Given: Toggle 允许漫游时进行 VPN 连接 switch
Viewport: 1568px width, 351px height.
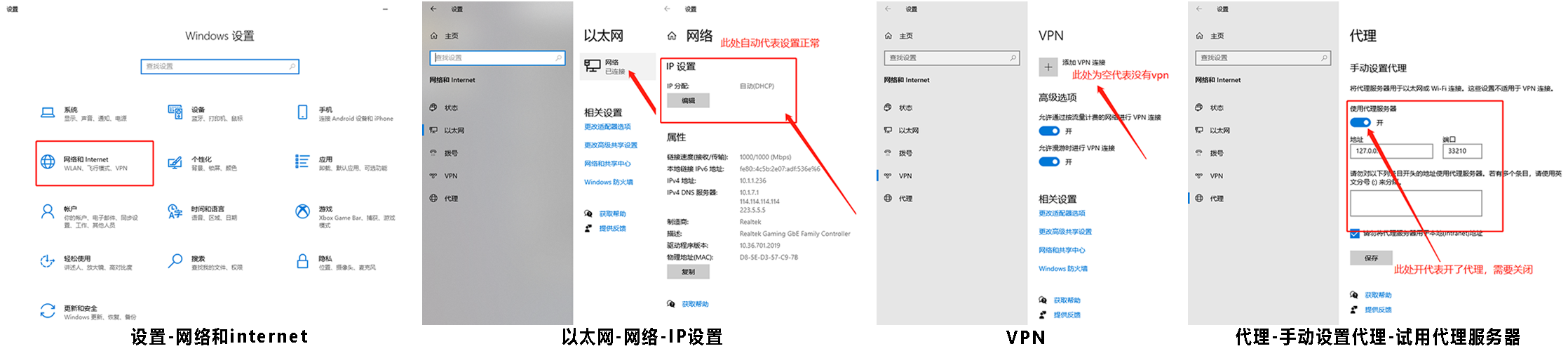Looking at the screenshot, I should [1049, 162].
